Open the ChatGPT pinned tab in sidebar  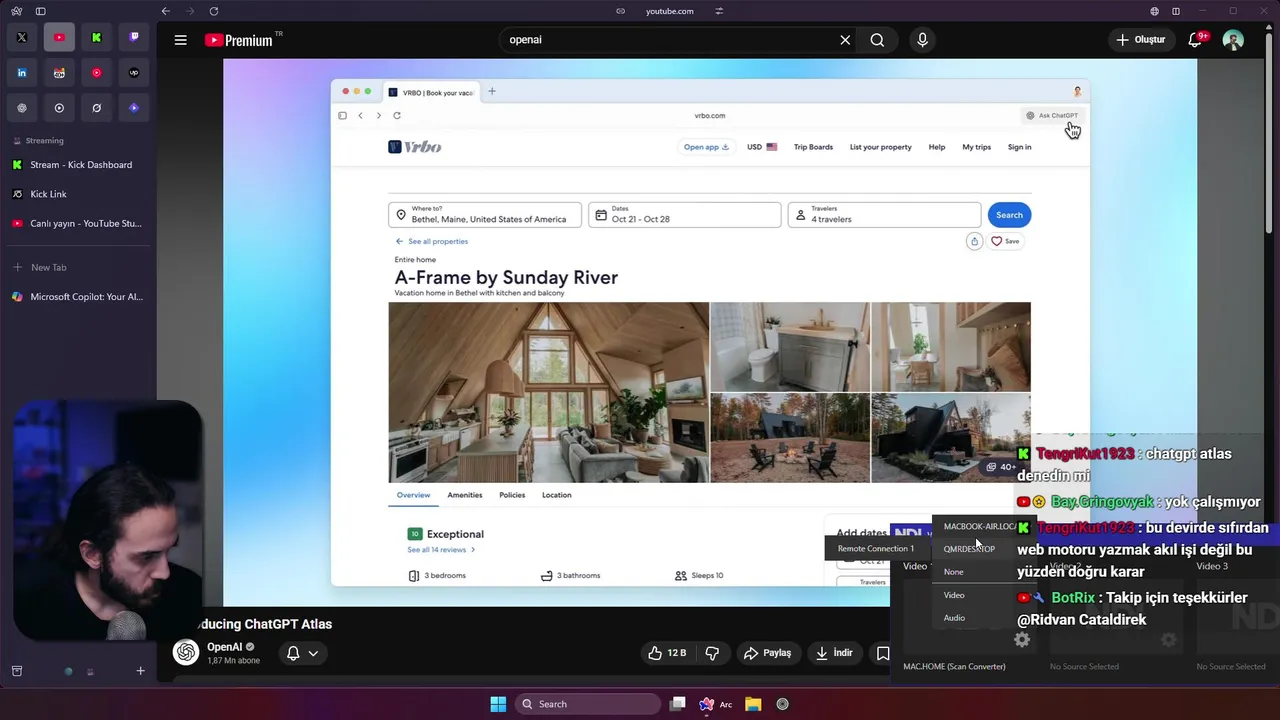(21, 108)
